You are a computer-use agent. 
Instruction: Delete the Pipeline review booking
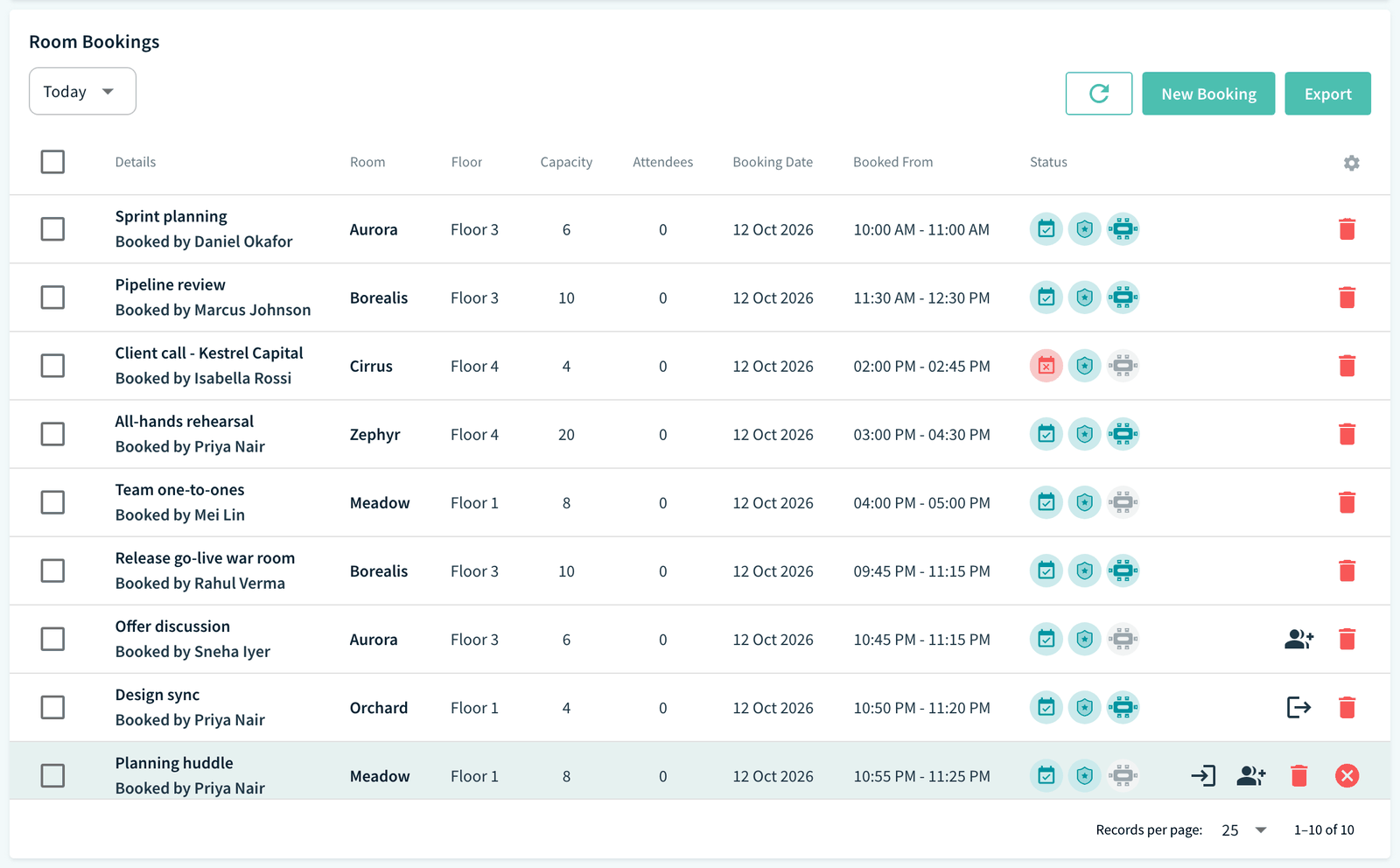pos(1347,297)
